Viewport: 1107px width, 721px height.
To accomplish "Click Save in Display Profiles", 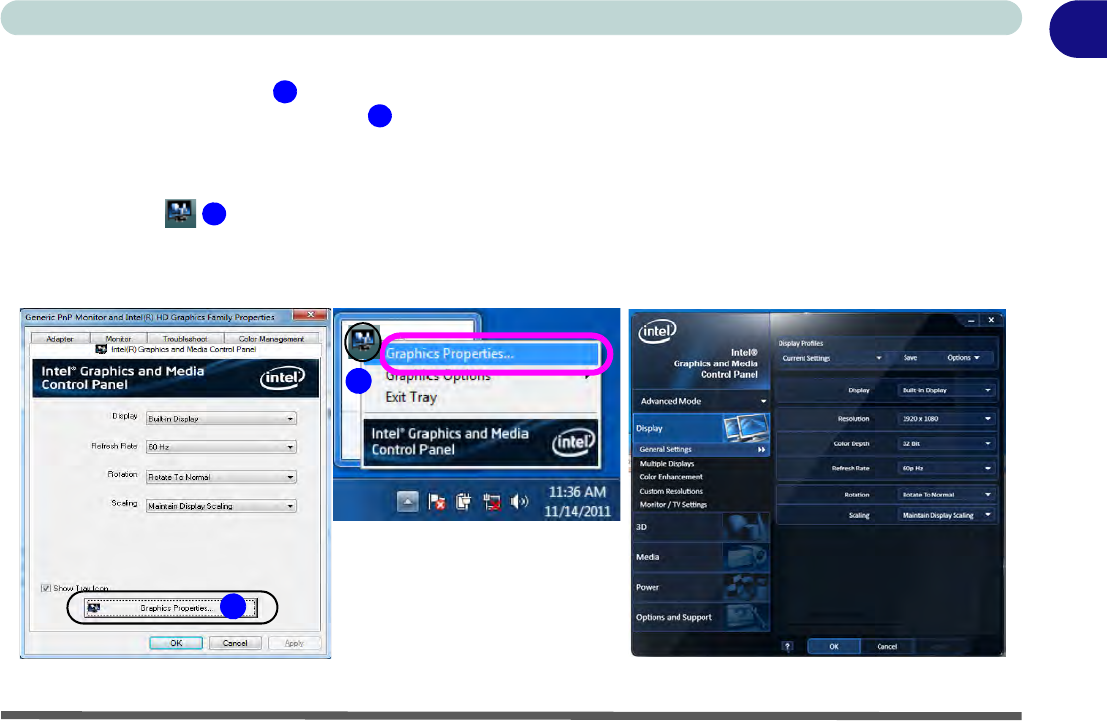I will tap(911, 358).
